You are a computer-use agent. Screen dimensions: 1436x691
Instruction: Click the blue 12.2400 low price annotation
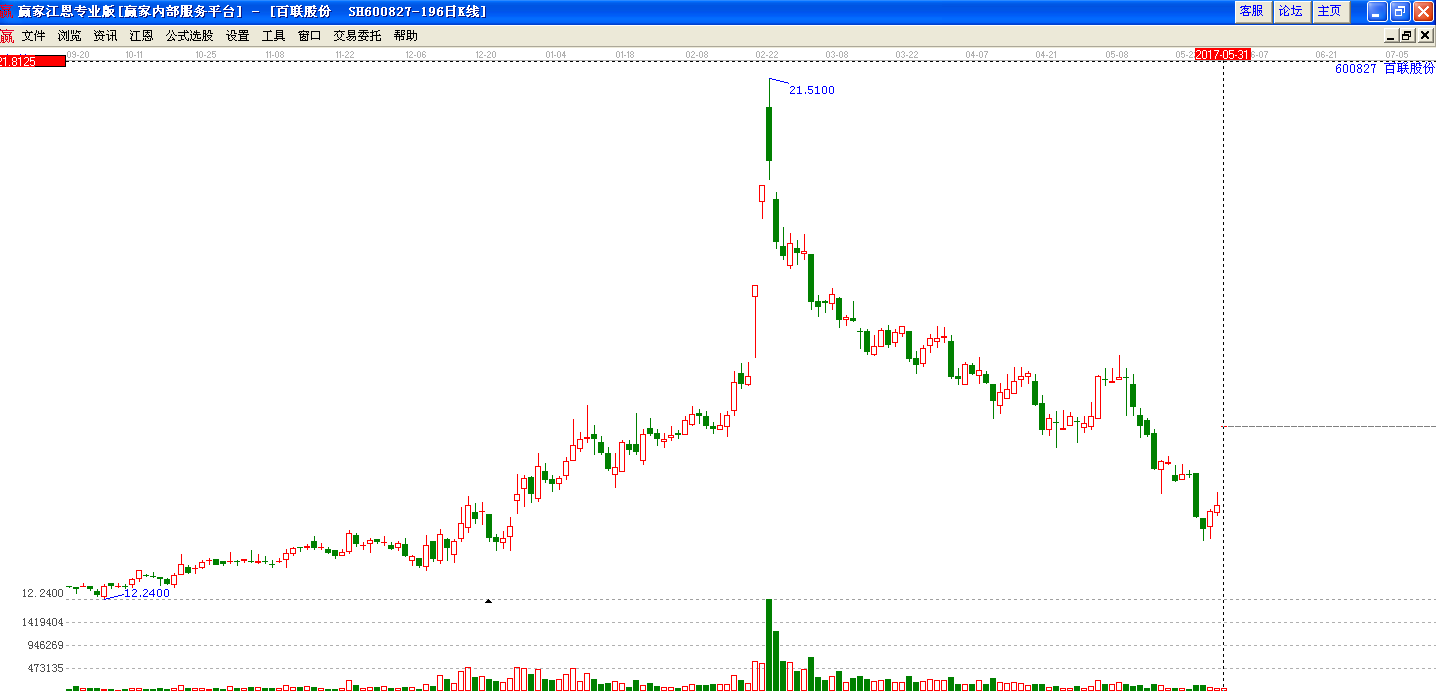pos(147,593)
